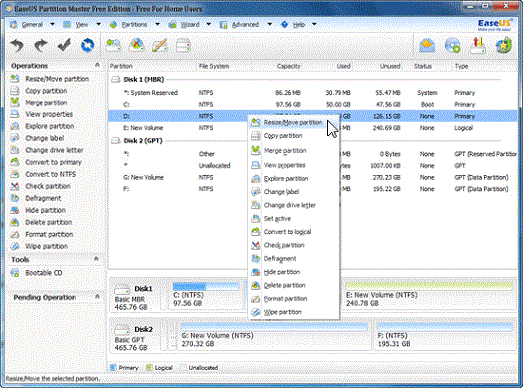Viewport: 523px width, 388px height.
Task: Open the General menu dropdown arrow
Action: coord(52,24)
